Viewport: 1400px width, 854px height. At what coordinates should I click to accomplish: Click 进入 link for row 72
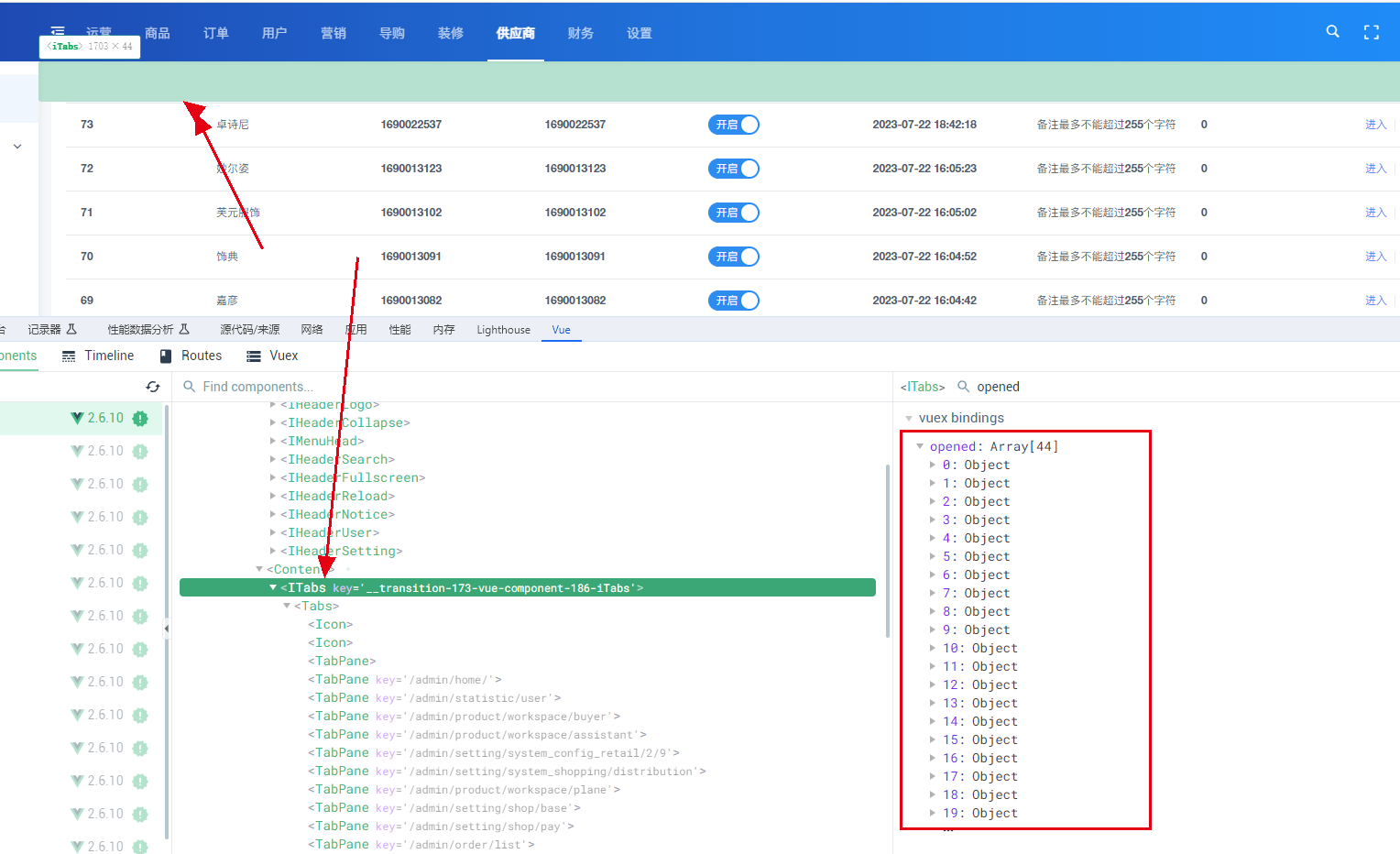[1375, 169]
